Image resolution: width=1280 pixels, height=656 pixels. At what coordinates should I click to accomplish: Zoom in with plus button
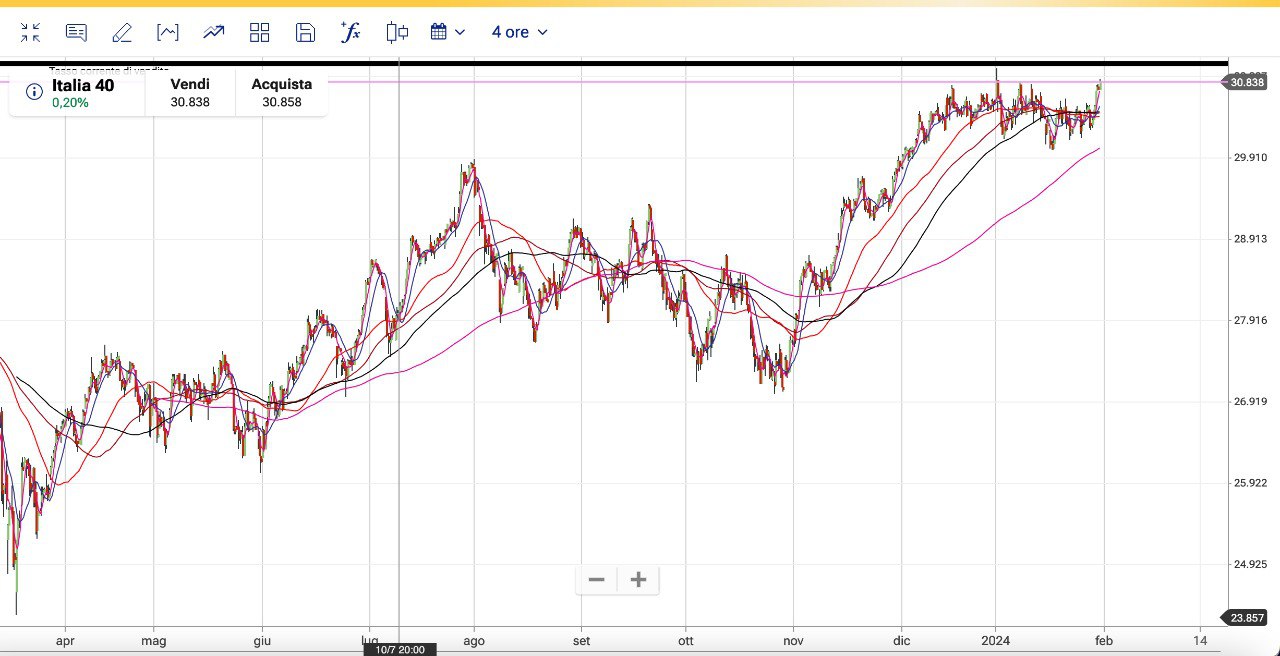coord(639,580)
